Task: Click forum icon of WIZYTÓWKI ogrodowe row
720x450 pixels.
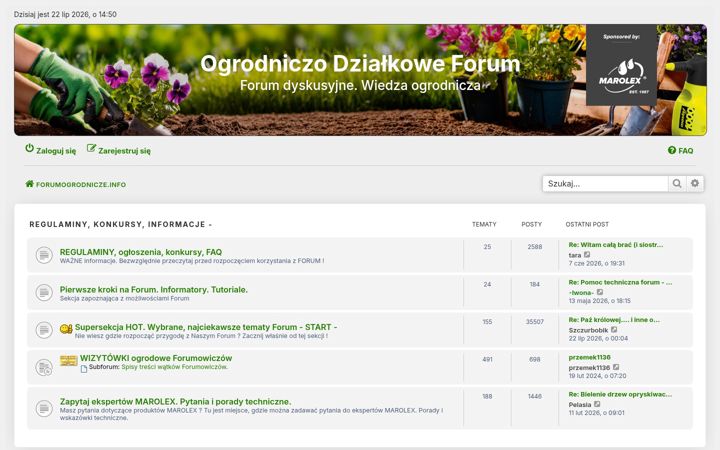Action: [x=44, y=367]
